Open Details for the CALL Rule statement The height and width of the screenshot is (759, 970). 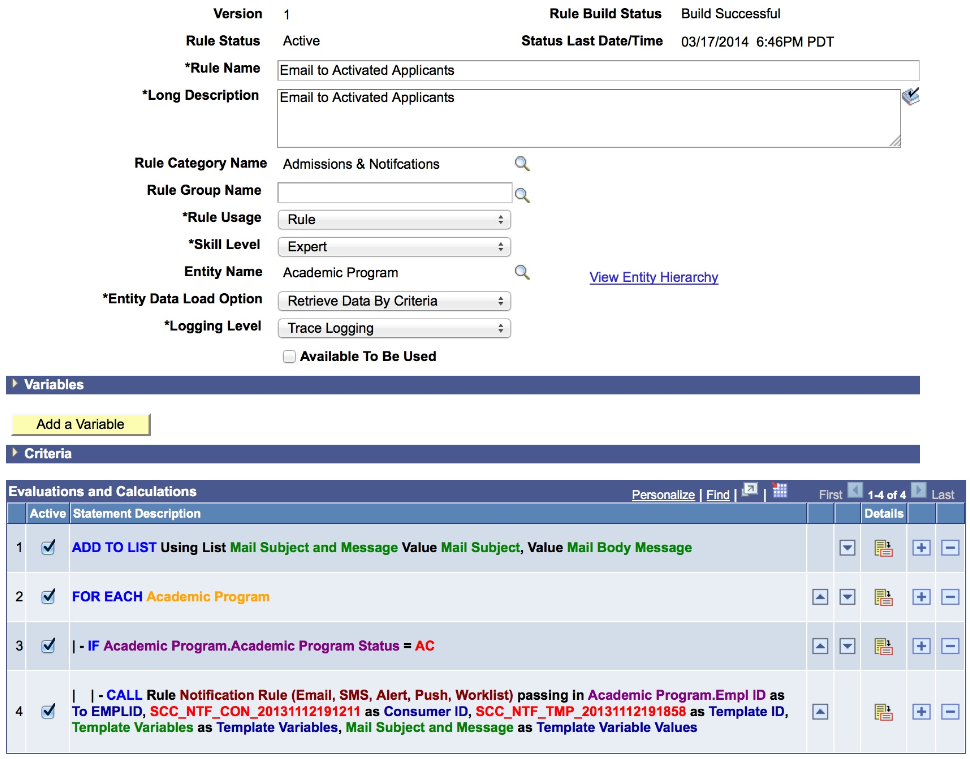coord(884,709)
